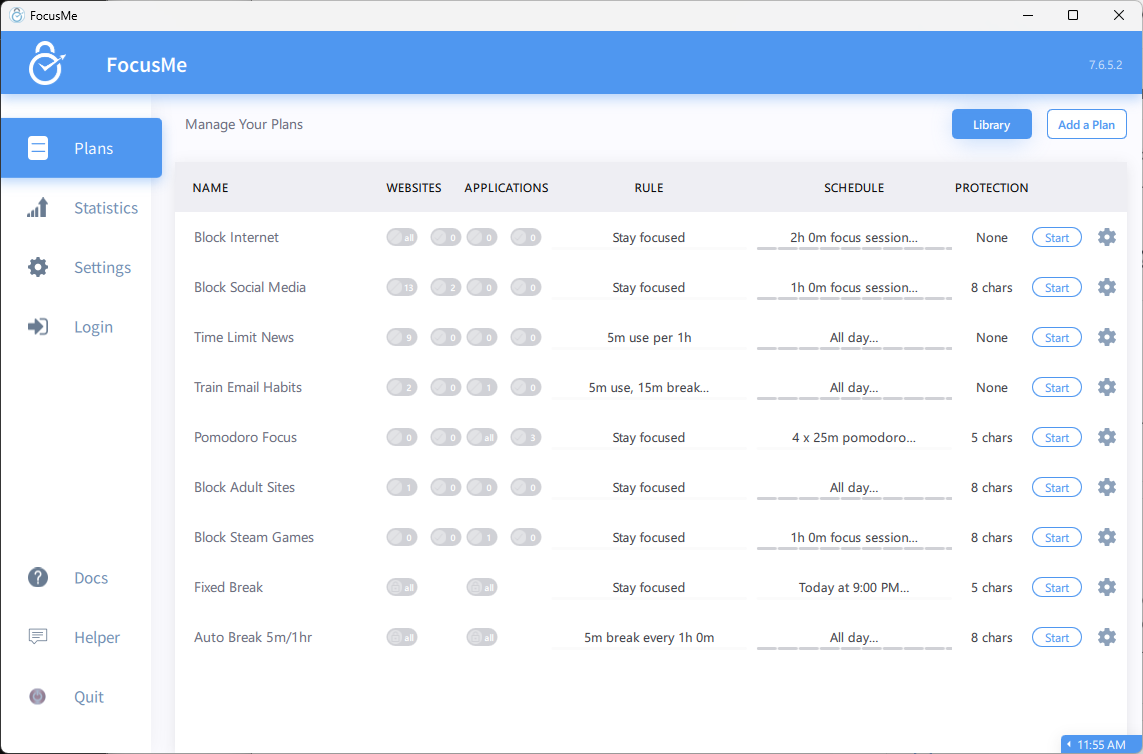Open settings gear for Pomodoro Focus plan
The width and height of the screenshot is (1143, 754).
(x=1107, y=437)
